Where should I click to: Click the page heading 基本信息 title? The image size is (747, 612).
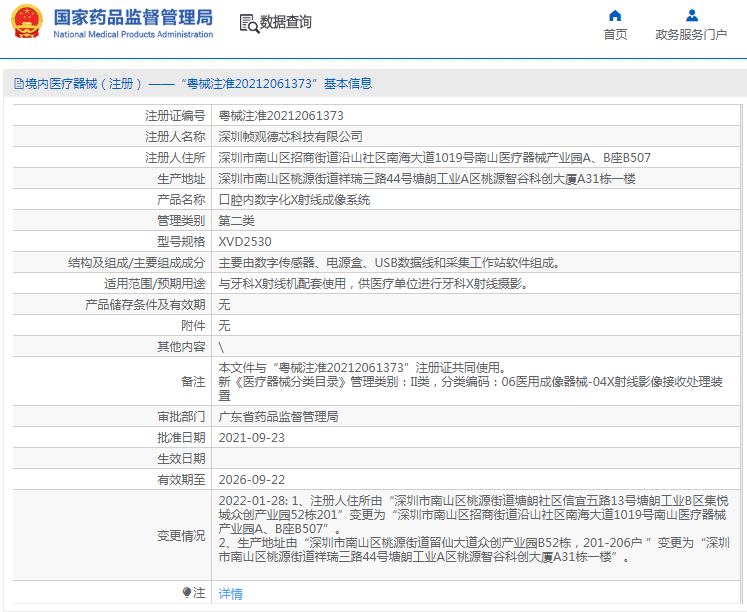[x=348, y=84]
